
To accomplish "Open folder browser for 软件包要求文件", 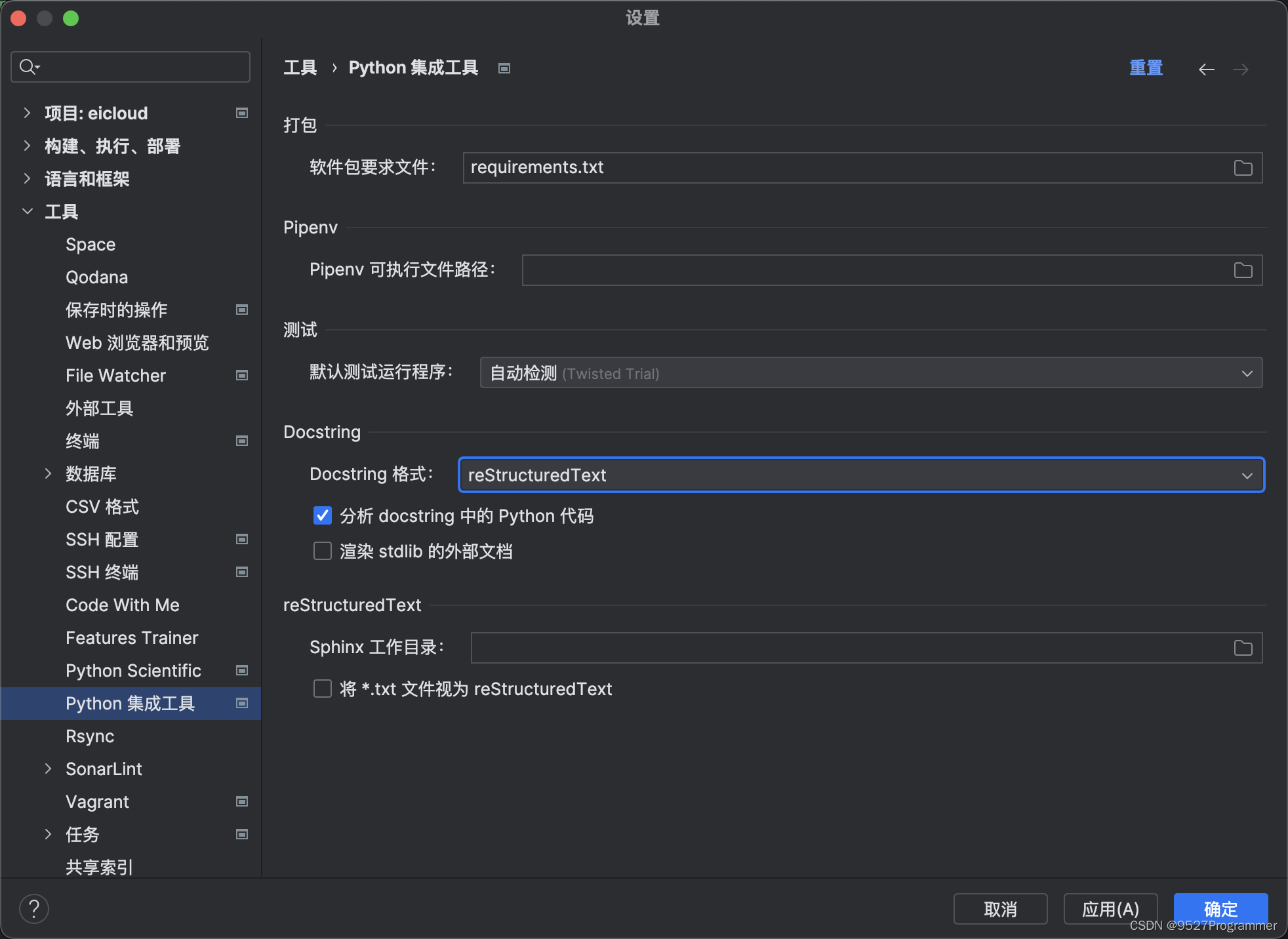I will 1242,168.
